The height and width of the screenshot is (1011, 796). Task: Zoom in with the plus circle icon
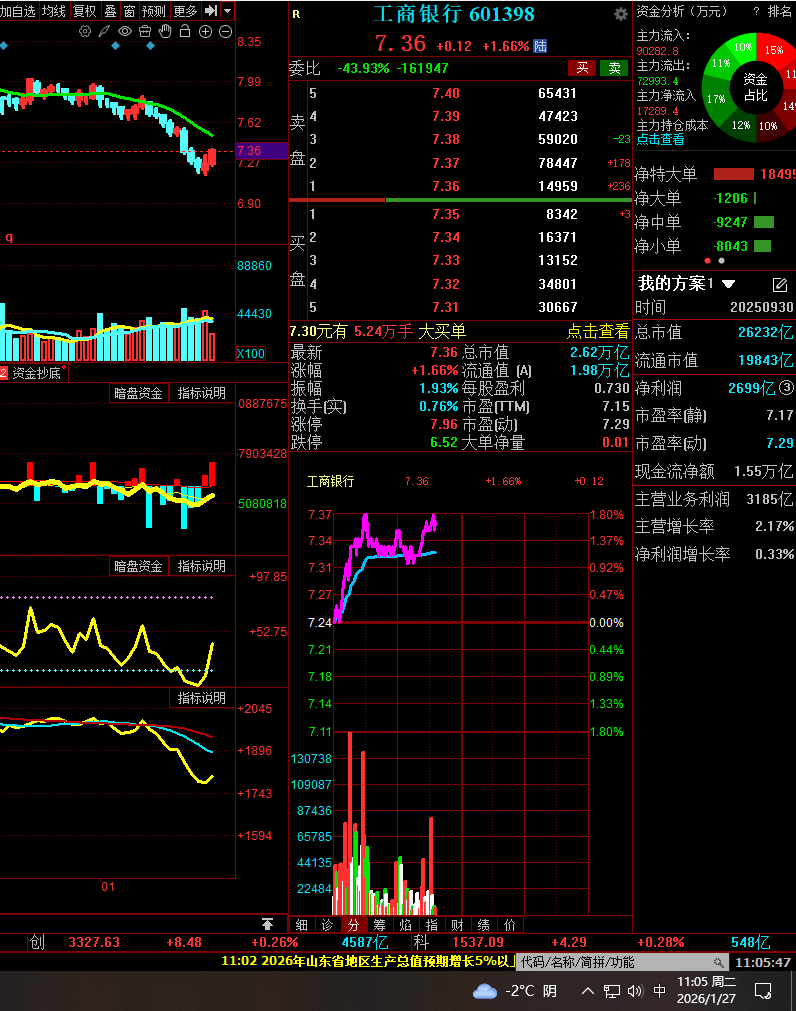[206, 31]
